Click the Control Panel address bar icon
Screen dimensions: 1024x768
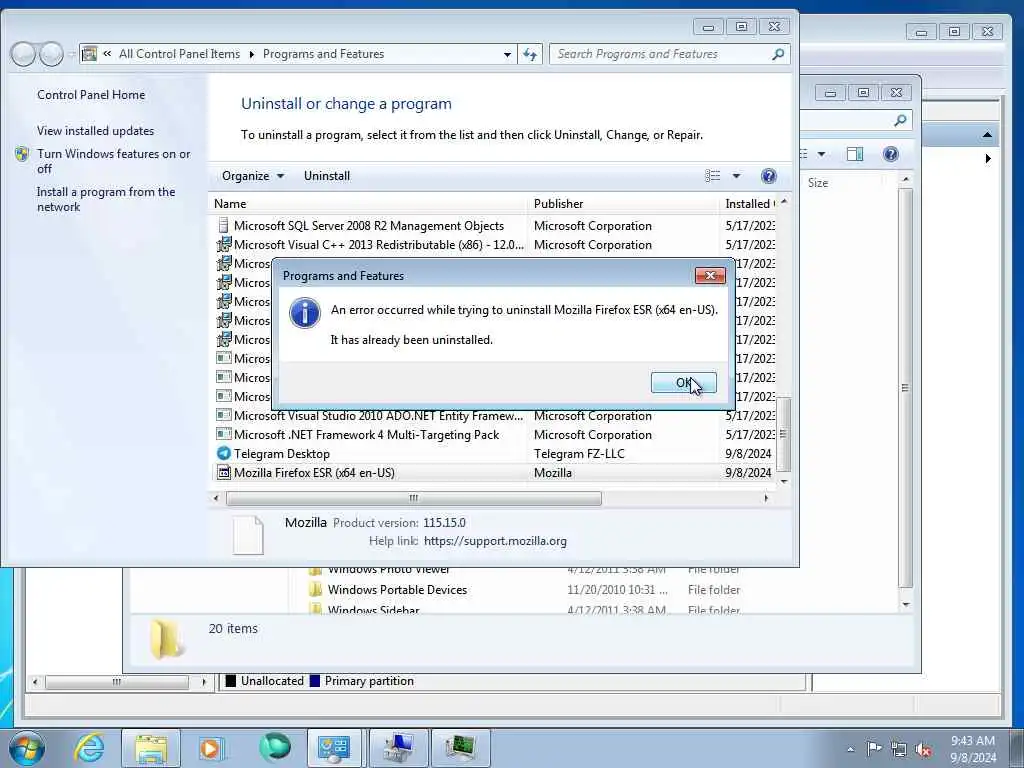[89, 54]
